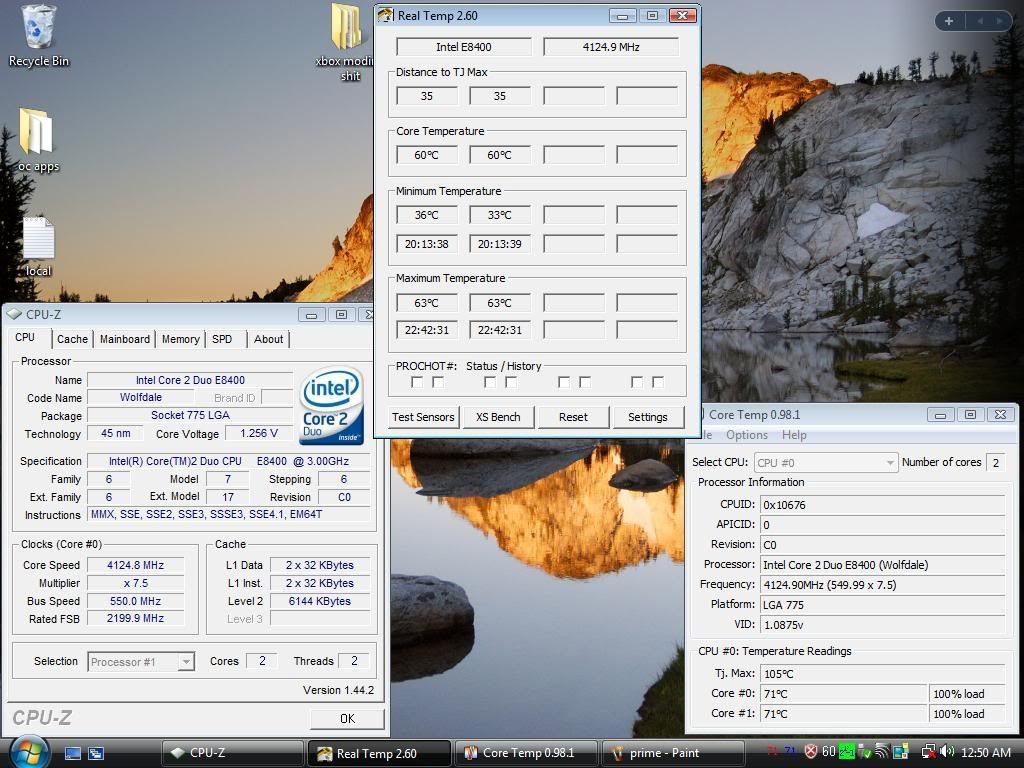Click the Intel E8400 field in Real Temp

coord(464,47)
